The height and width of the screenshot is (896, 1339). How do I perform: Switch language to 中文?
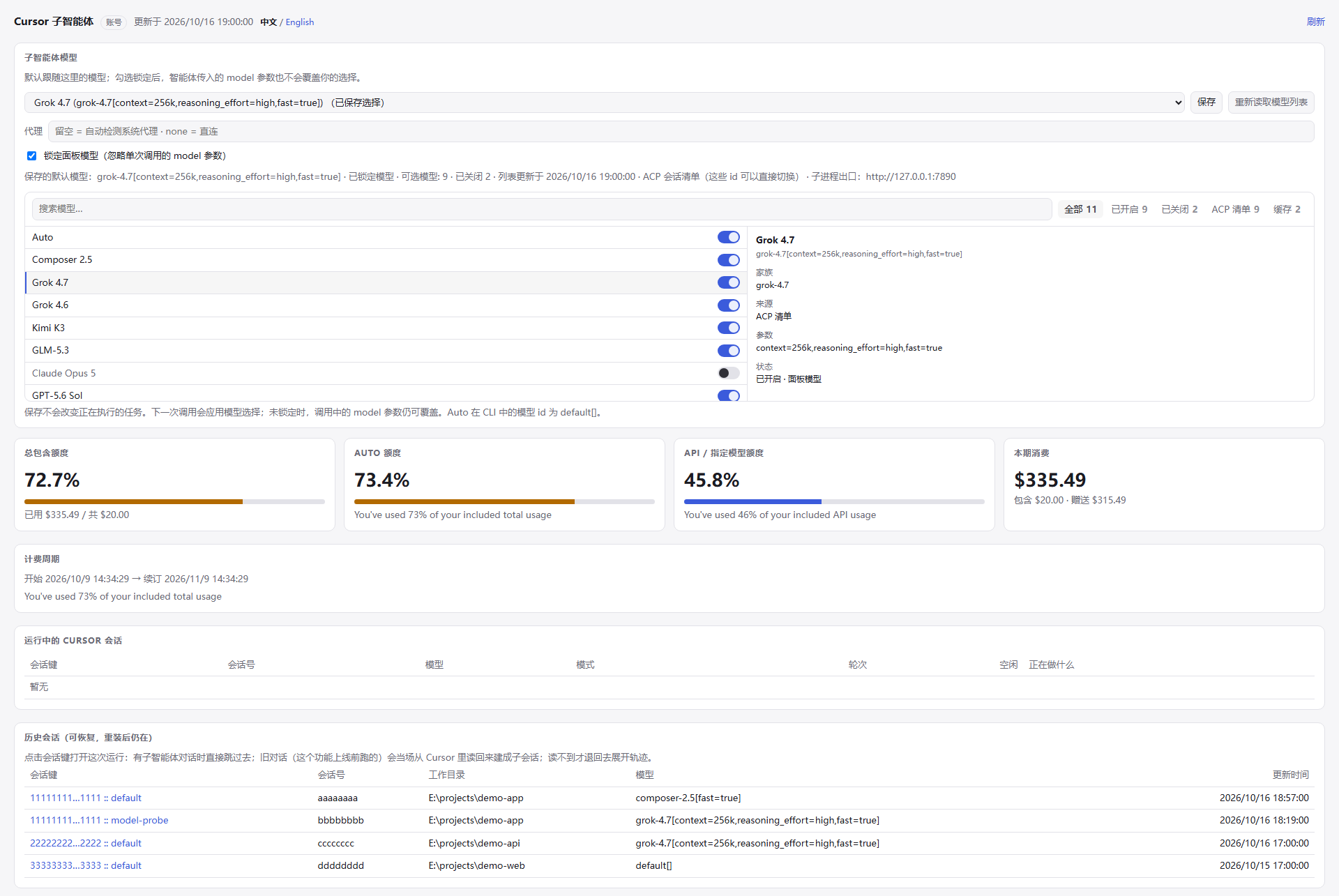(x=268, y=22)
